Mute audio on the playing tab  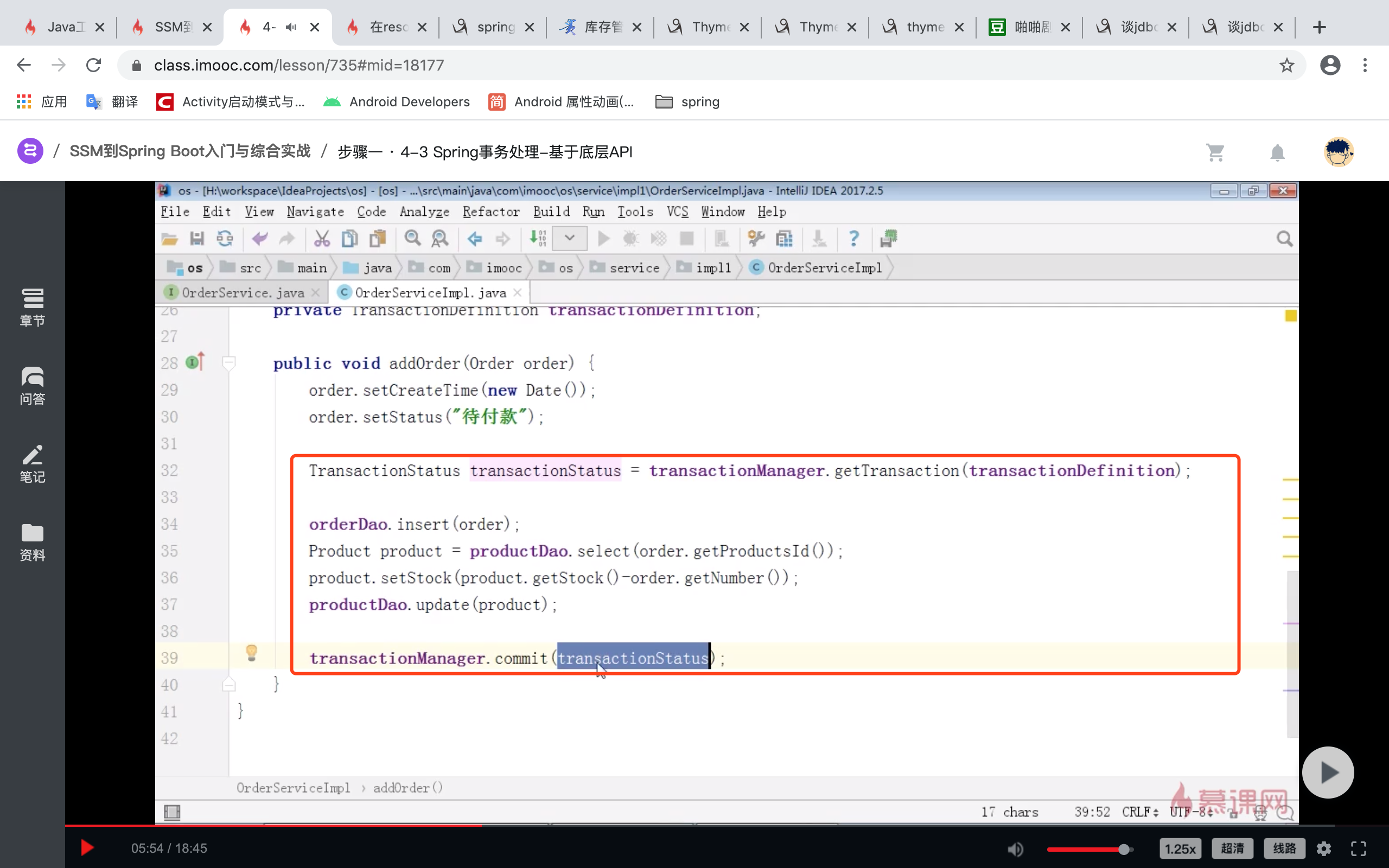click(291, 27)
